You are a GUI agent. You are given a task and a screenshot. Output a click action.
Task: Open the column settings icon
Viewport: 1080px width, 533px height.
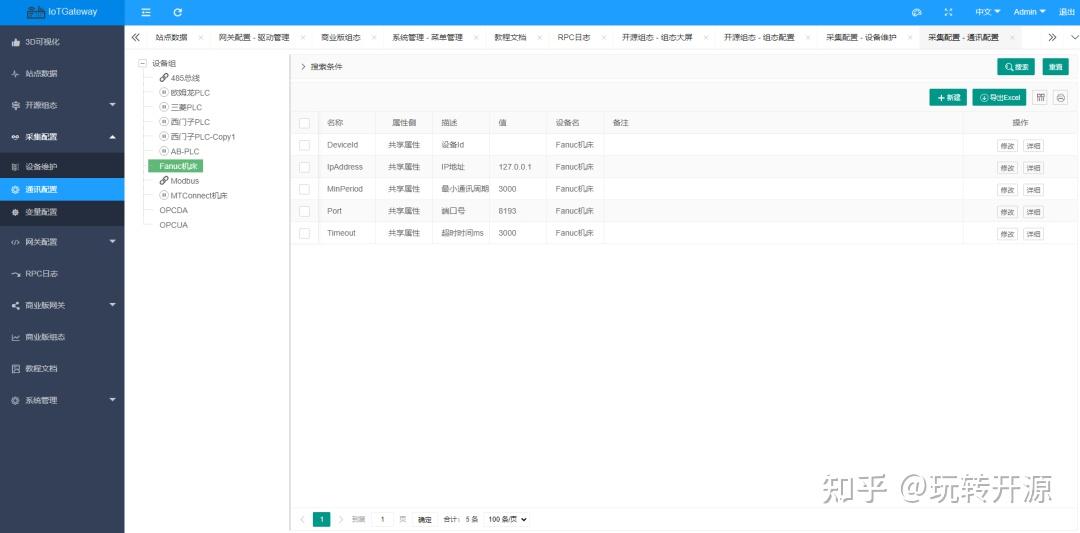[x=1041, y=98]
